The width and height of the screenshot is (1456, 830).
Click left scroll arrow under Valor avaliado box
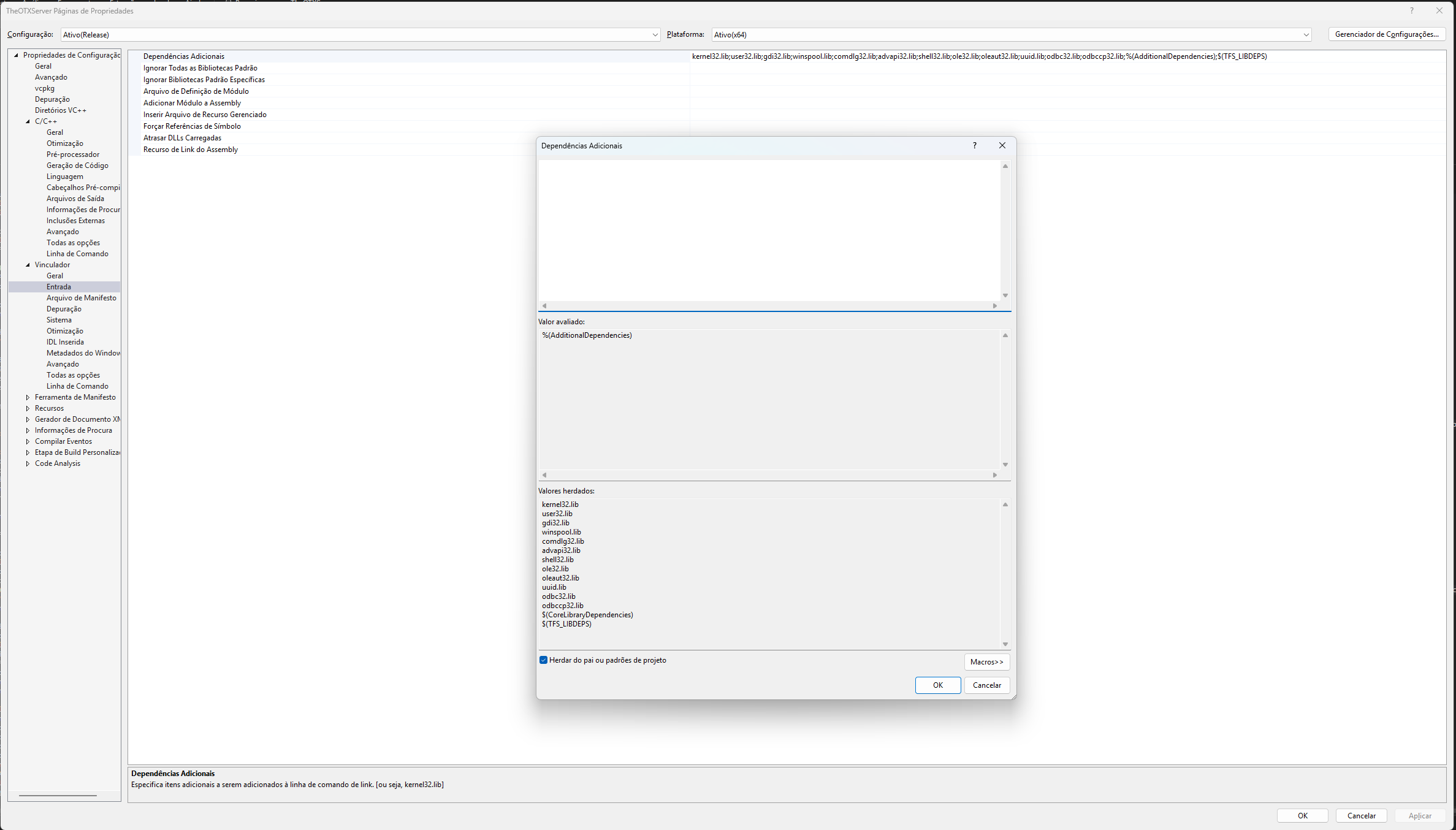coord(544,475)
